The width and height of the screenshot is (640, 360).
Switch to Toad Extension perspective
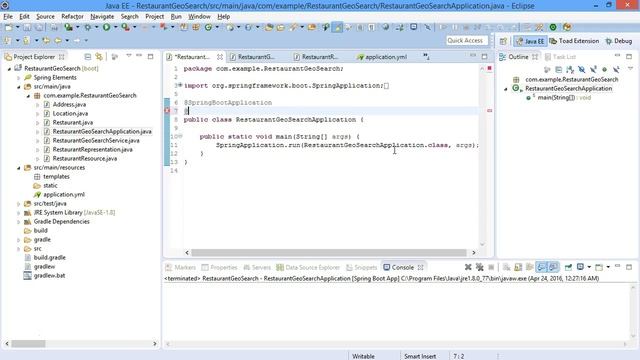point(574,41)
